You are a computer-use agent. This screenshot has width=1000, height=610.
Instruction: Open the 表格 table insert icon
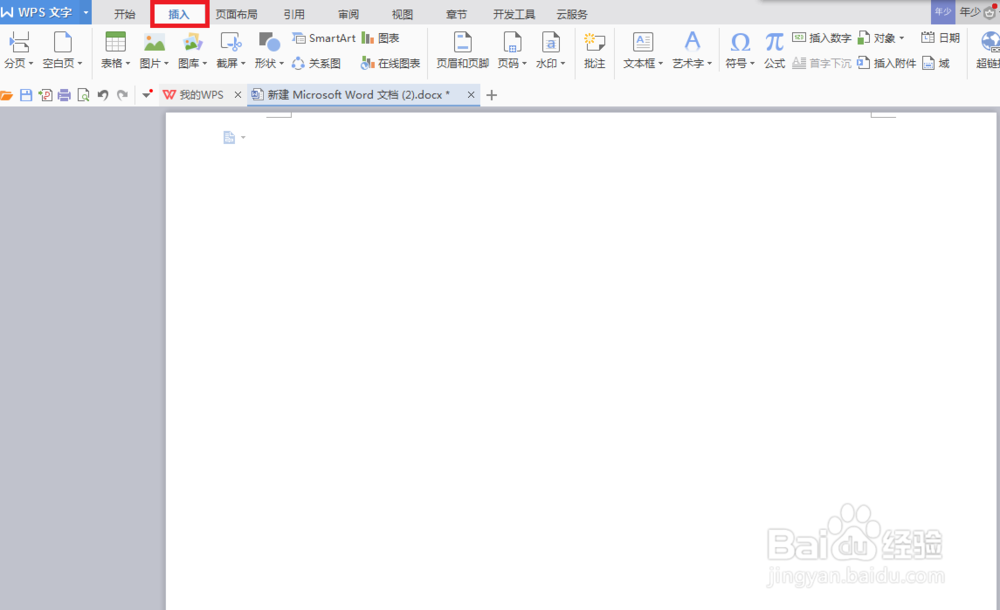click(115, 42)
